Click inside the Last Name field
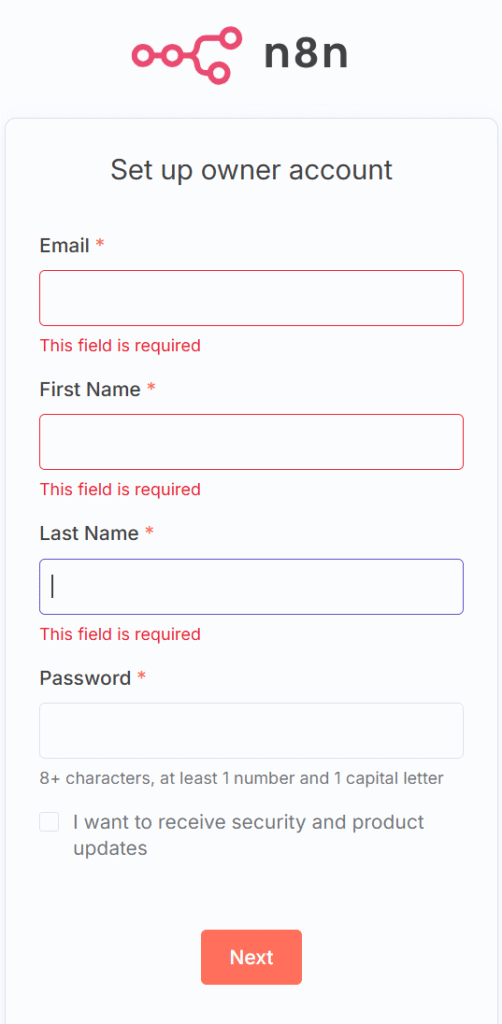 (x=251, y=586)
